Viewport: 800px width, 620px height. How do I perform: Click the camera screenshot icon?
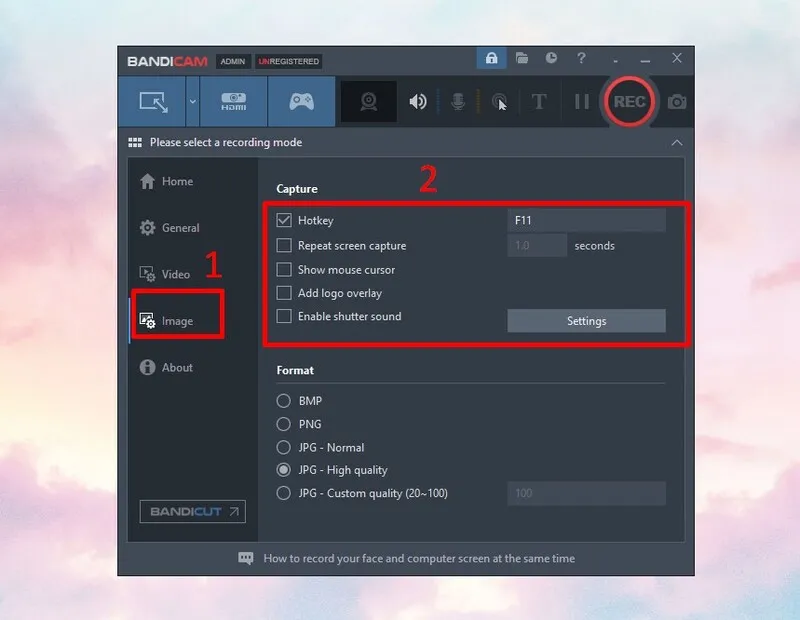(678, 101)
